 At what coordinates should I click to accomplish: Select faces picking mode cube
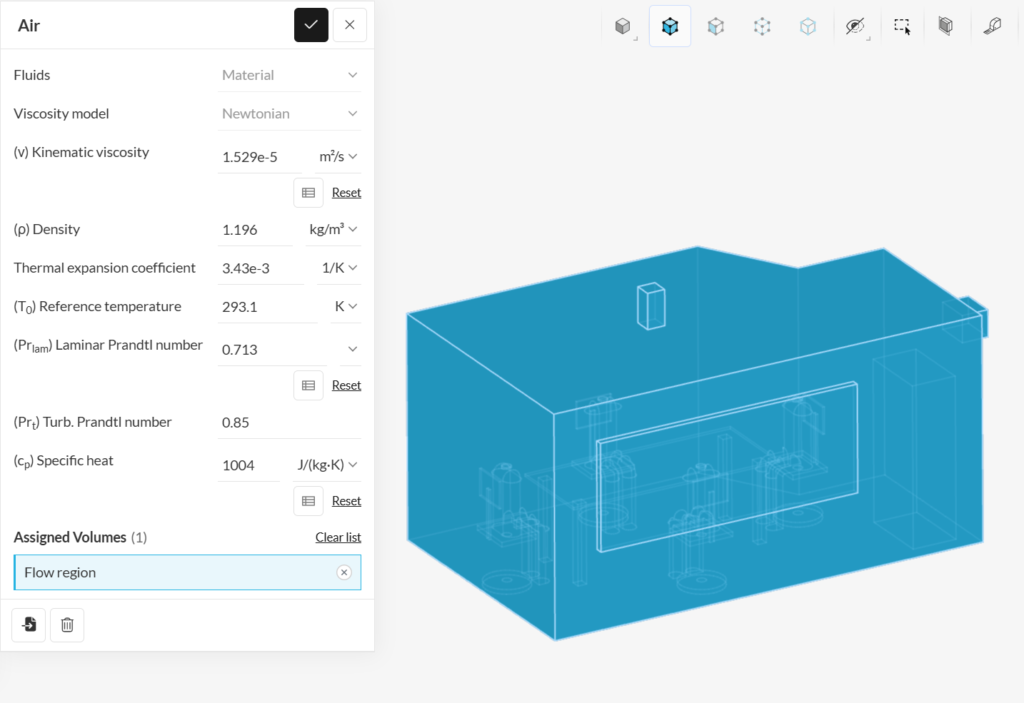716,26
